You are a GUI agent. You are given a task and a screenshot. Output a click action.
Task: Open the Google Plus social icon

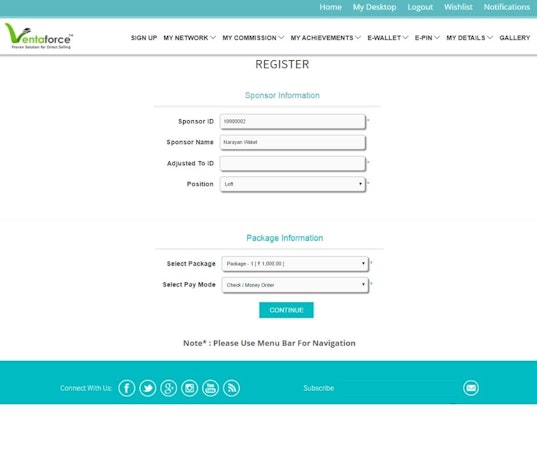click(168, 388)
